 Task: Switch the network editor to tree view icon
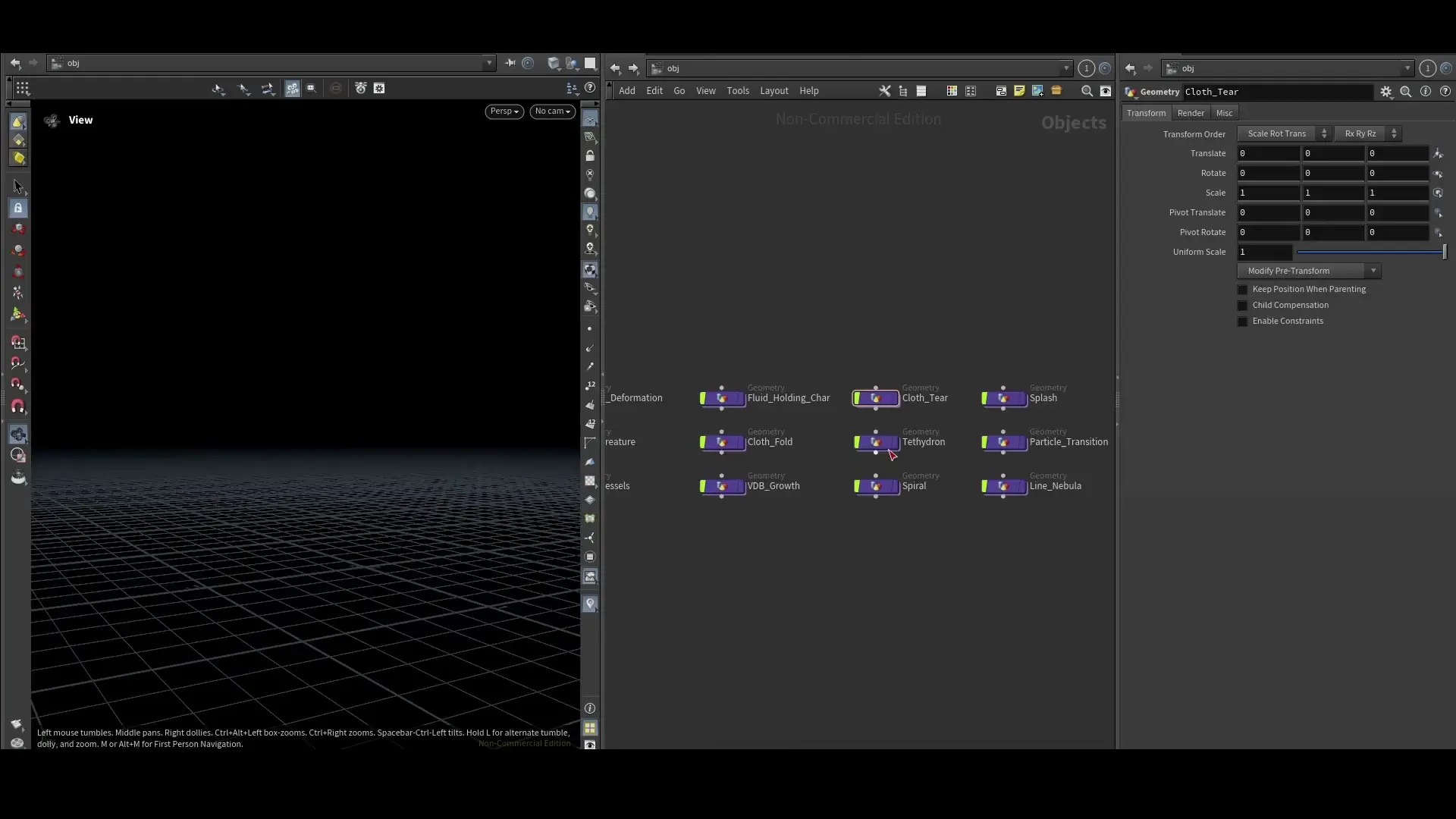tap(902, 91)
